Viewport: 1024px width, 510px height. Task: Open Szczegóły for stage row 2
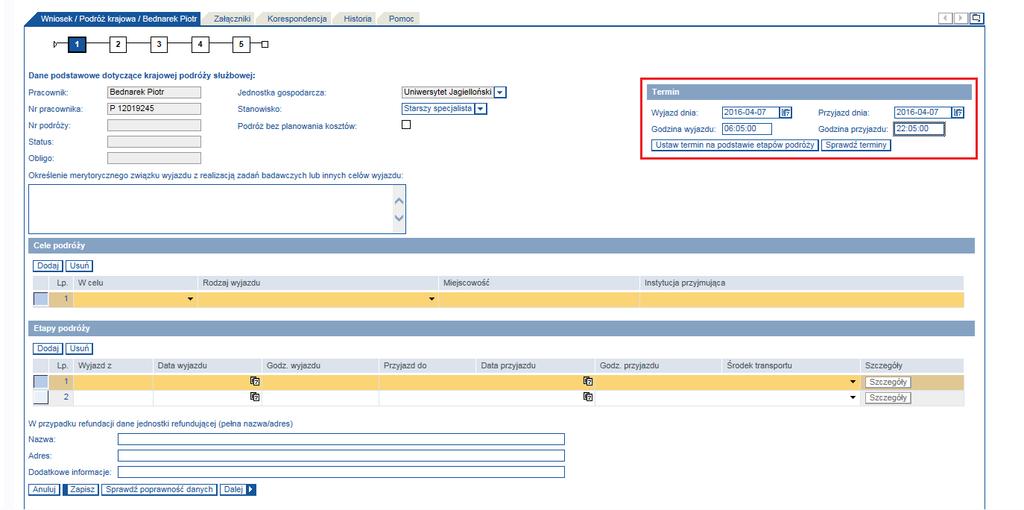(888, 397)
